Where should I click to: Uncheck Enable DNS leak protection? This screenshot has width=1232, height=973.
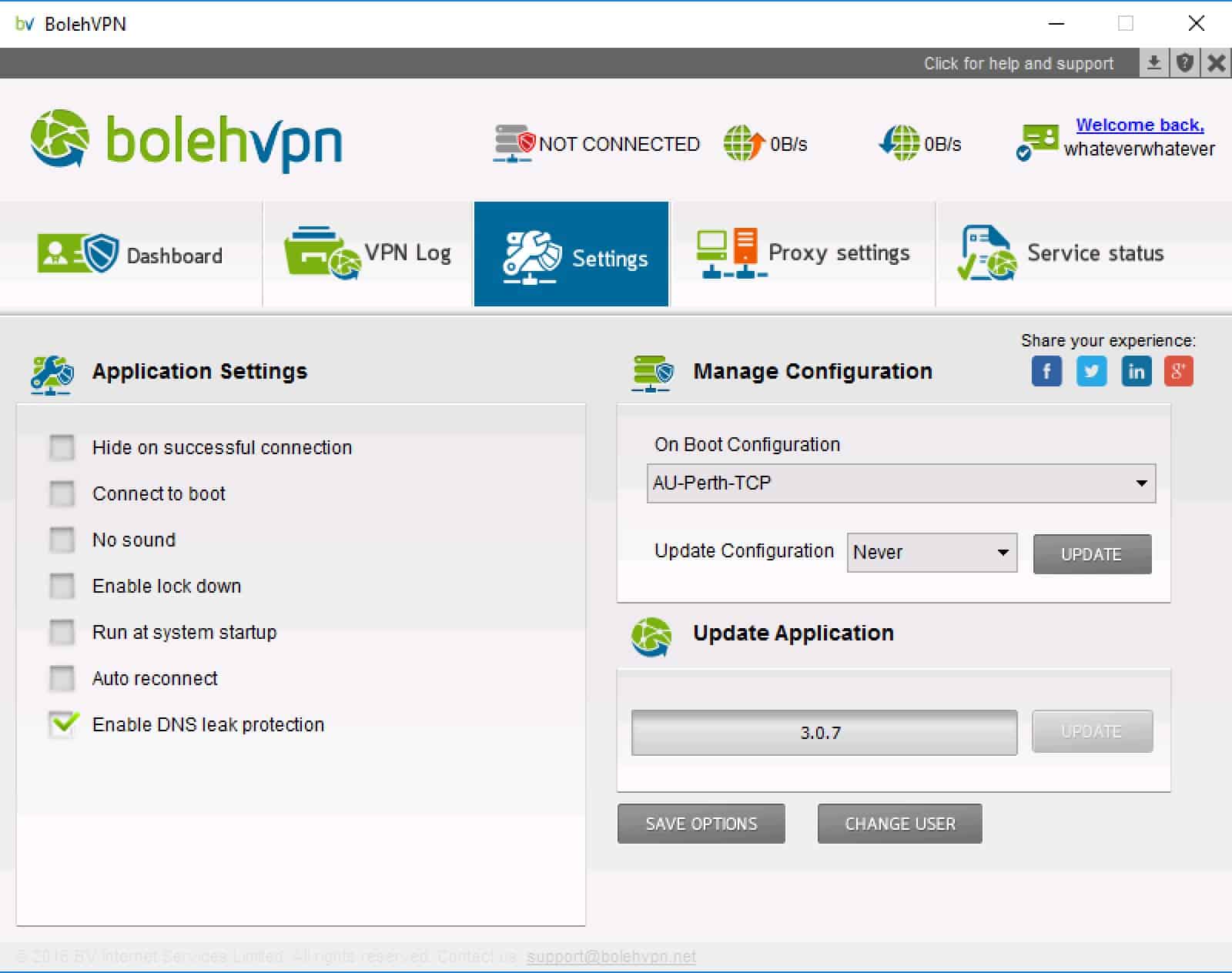point(63,724)
